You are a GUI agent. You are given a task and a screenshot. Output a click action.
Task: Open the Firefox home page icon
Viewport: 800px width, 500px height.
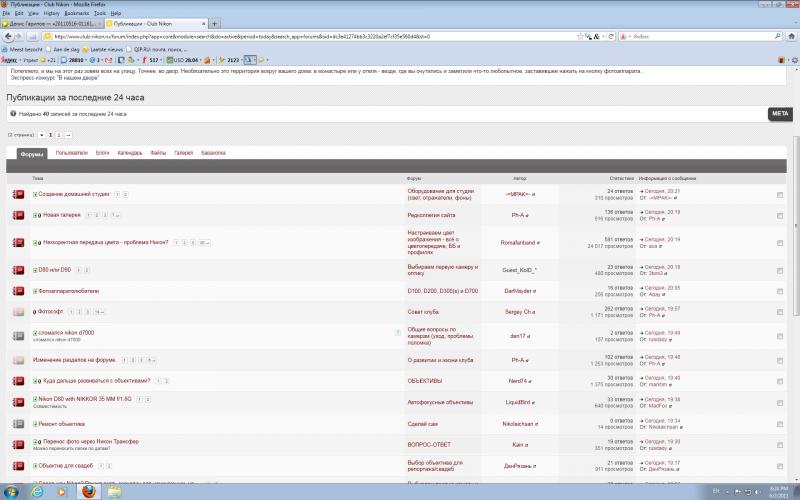(791, 37)
